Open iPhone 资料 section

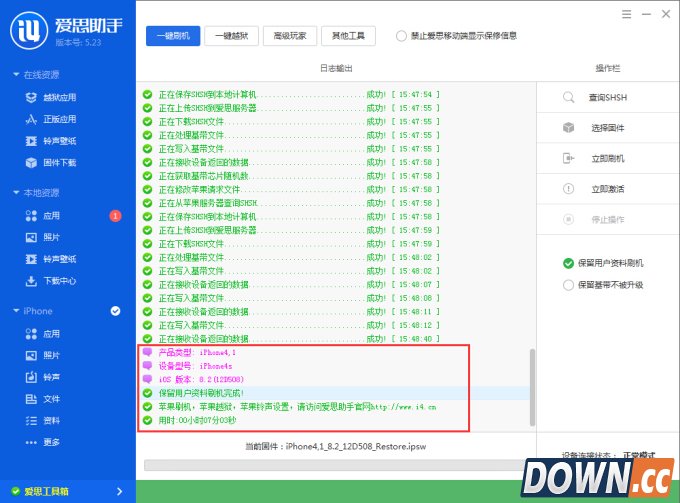(50, 421)
